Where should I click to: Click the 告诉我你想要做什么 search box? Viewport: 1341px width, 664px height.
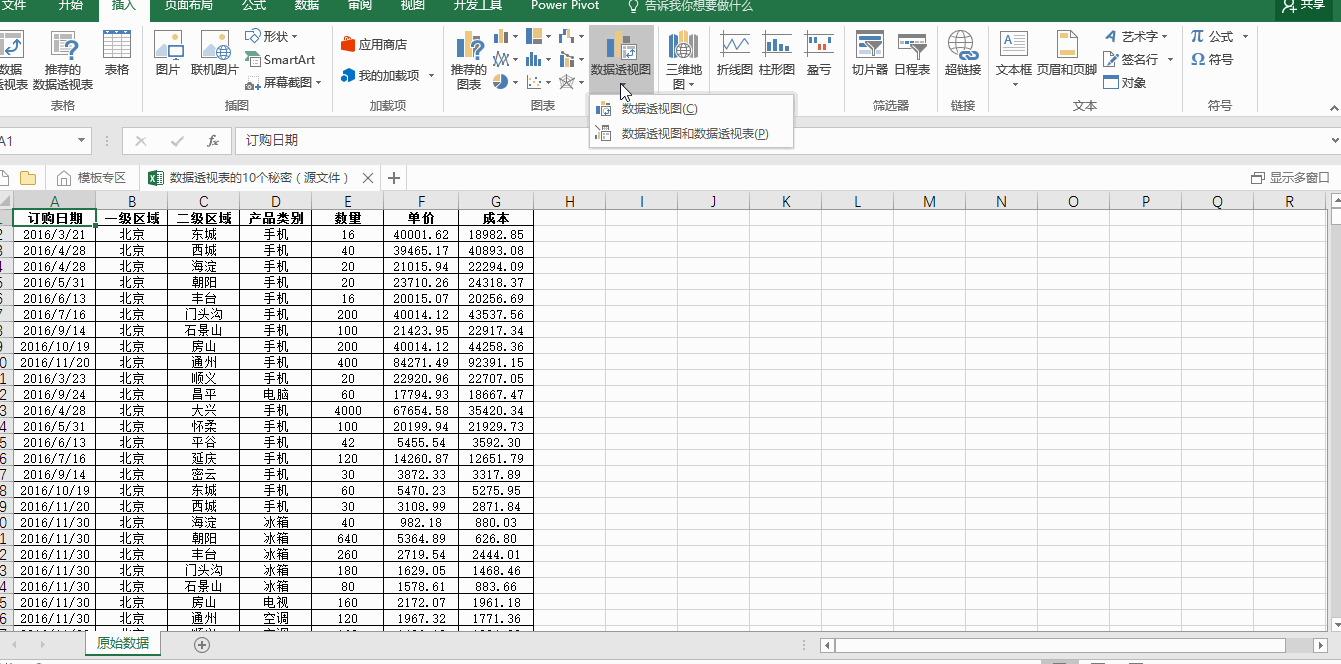coord(689,6)
